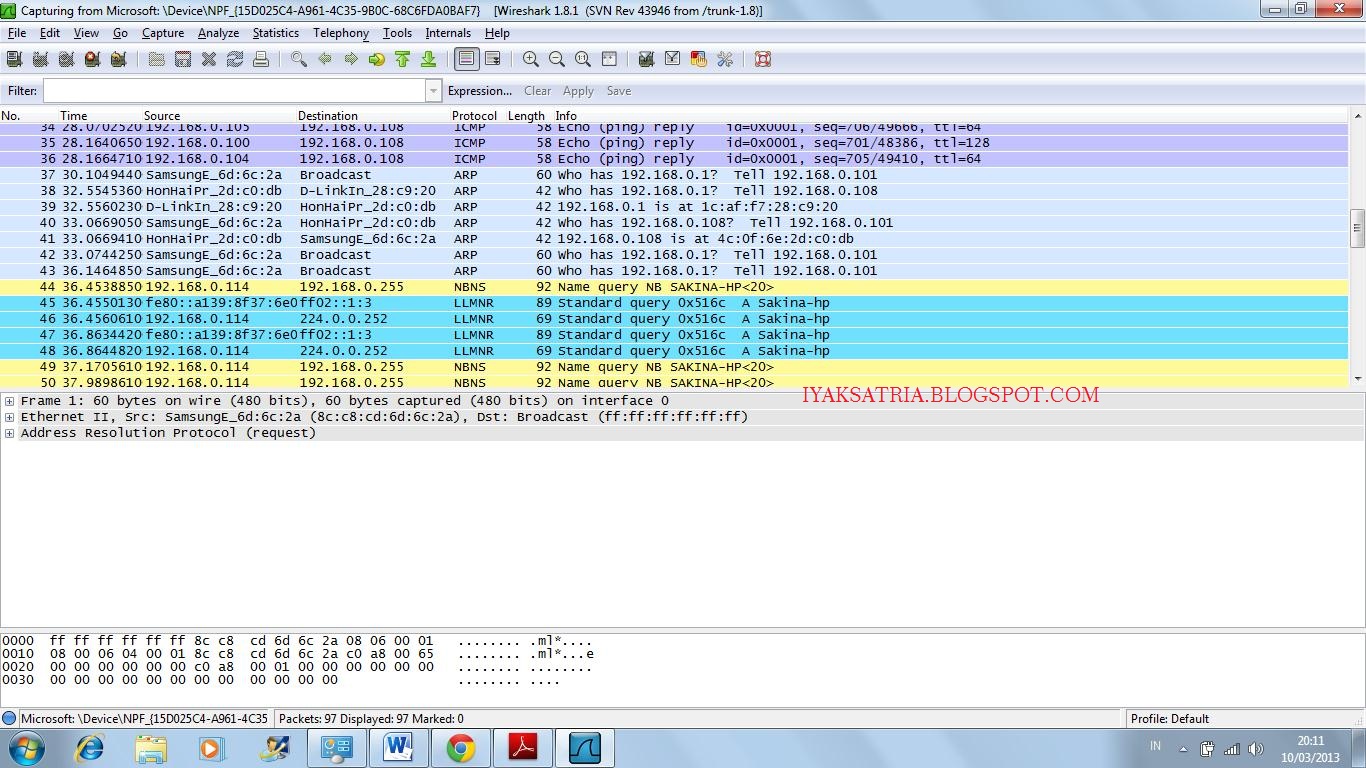Image resolution: width=1366 pixels, height=768 pixels.
Task: Print packets using the printer icon
Action: click(261, 59)
